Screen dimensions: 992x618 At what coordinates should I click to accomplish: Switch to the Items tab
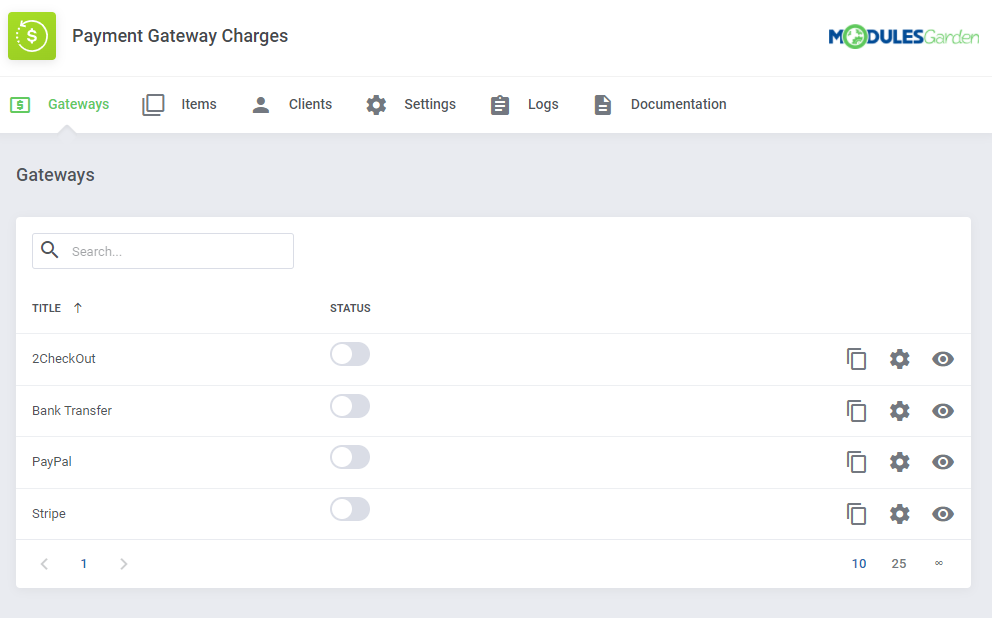(199, 104)
